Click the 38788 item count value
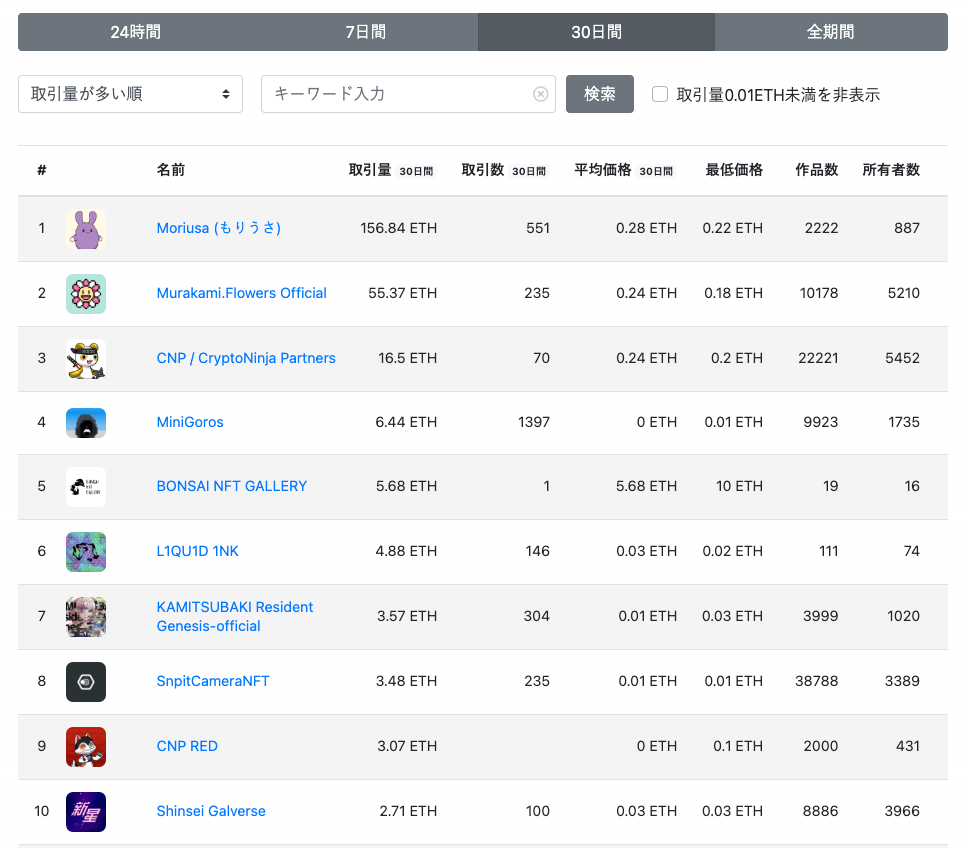969x848 pixels. (816, 681)
